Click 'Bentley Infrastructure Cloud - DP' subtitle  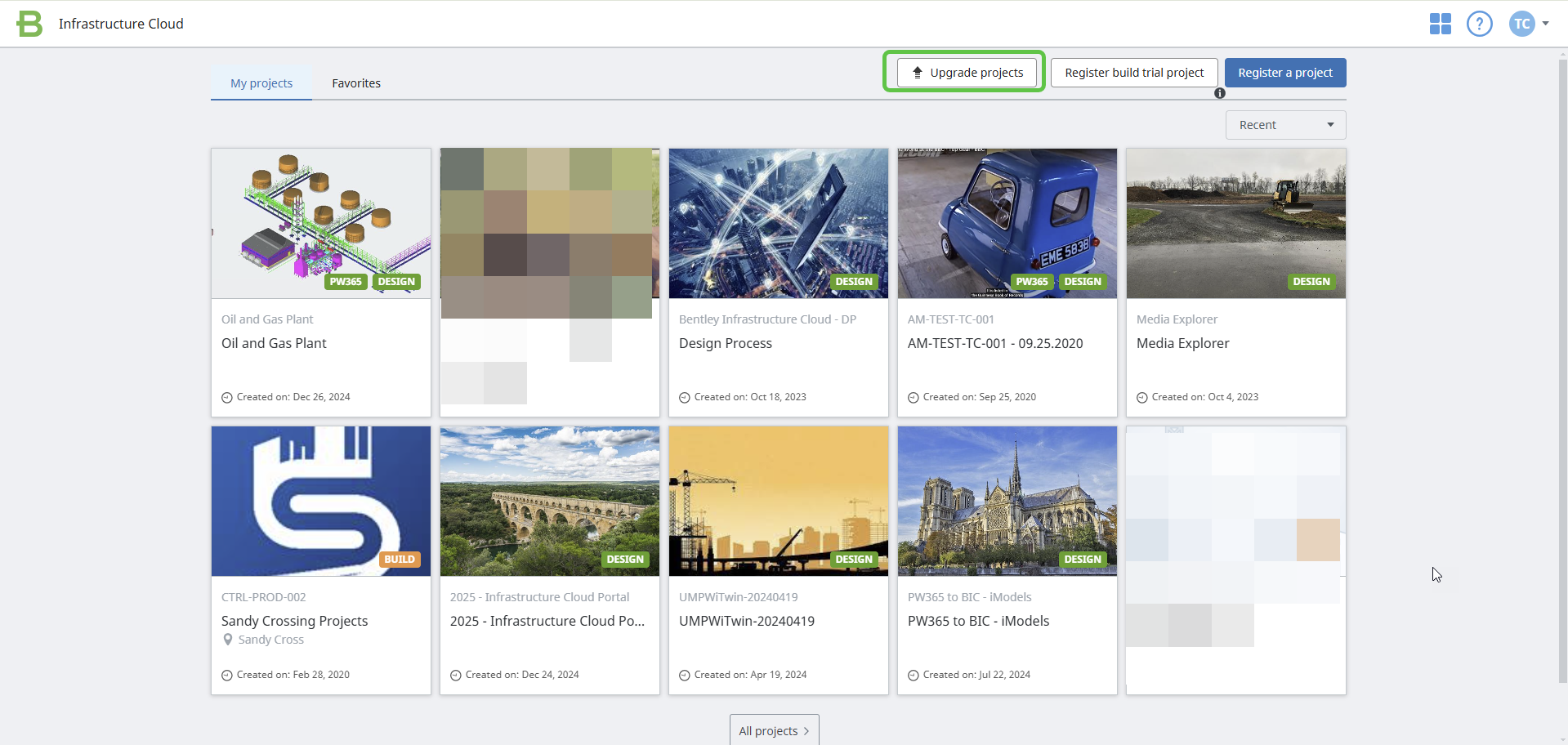pos(767,319)
